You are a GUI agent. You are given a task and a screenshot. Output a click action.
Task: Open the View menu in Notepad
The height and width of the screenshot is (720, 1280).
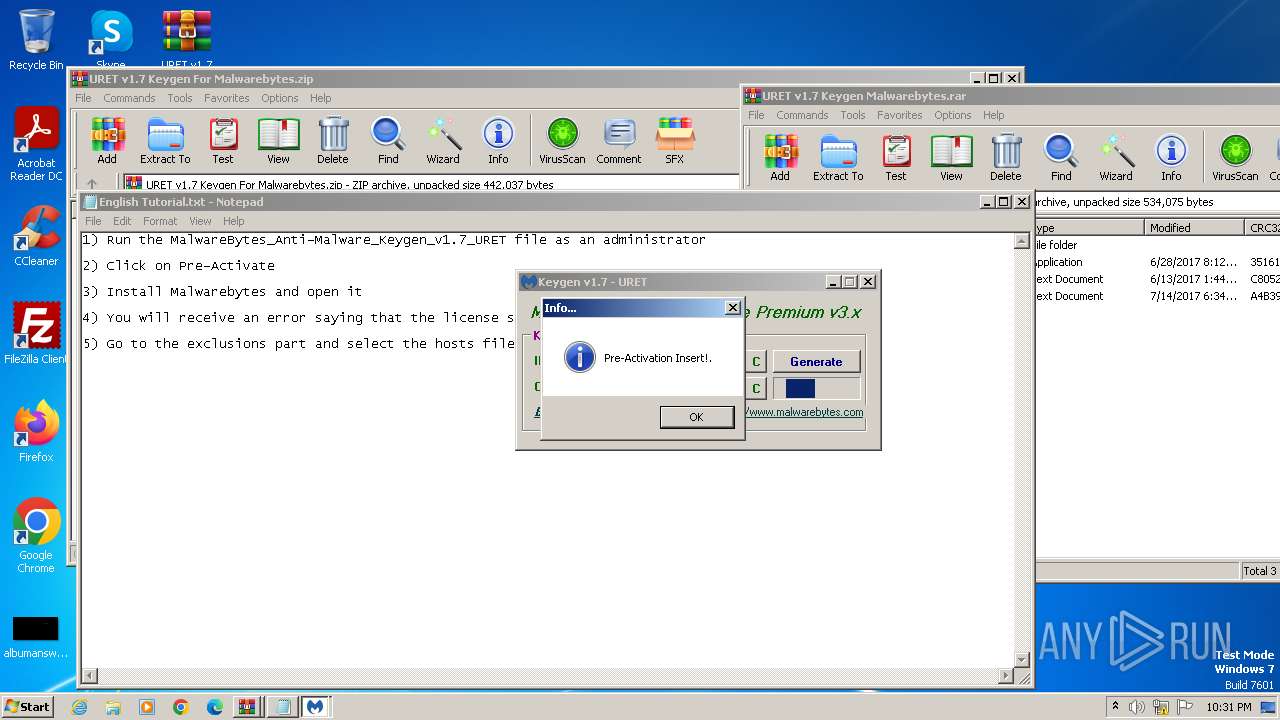click(200, 221)
